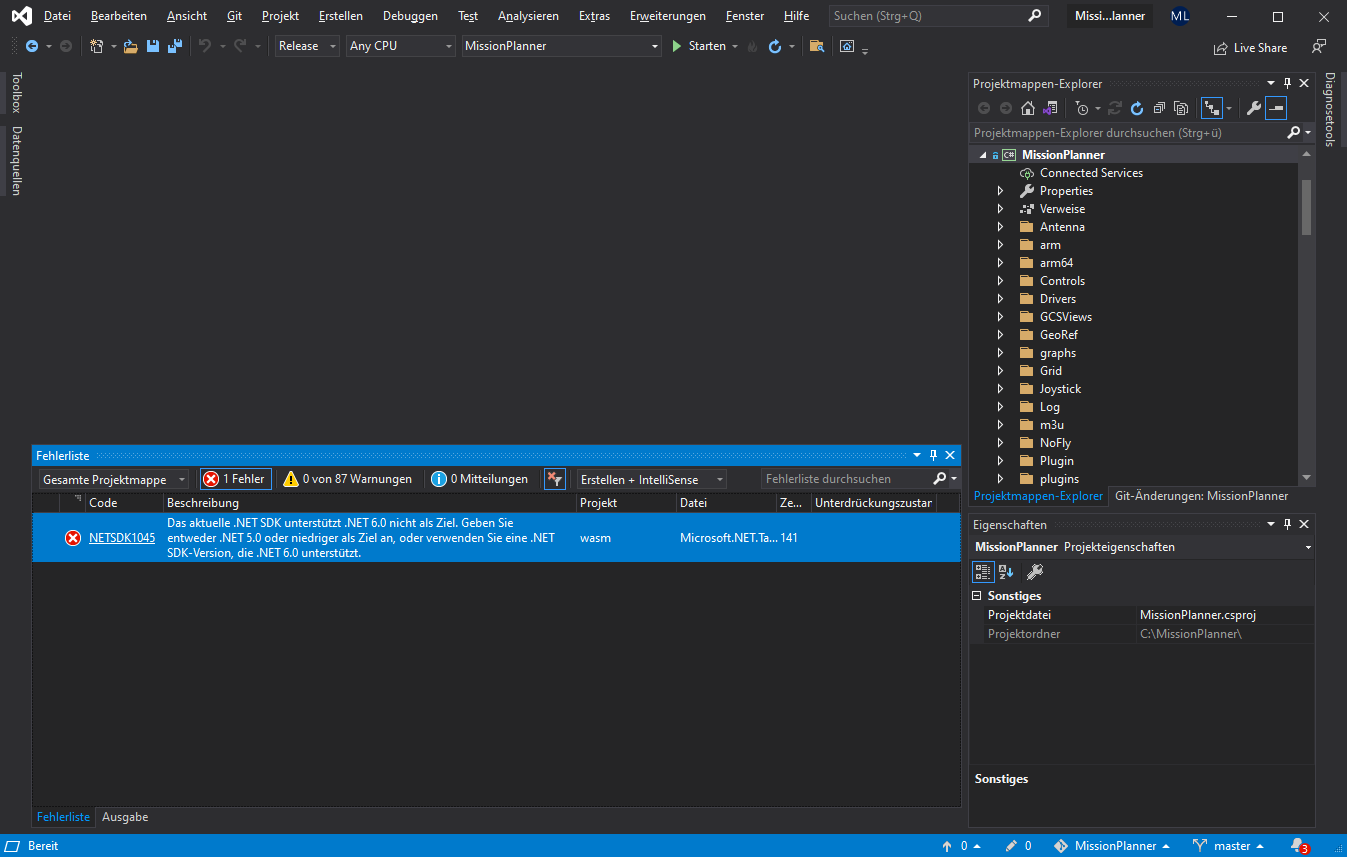The image size is (1347, 857).
Task: Open the Erstellen menu
Action: (x=340, y=15)
